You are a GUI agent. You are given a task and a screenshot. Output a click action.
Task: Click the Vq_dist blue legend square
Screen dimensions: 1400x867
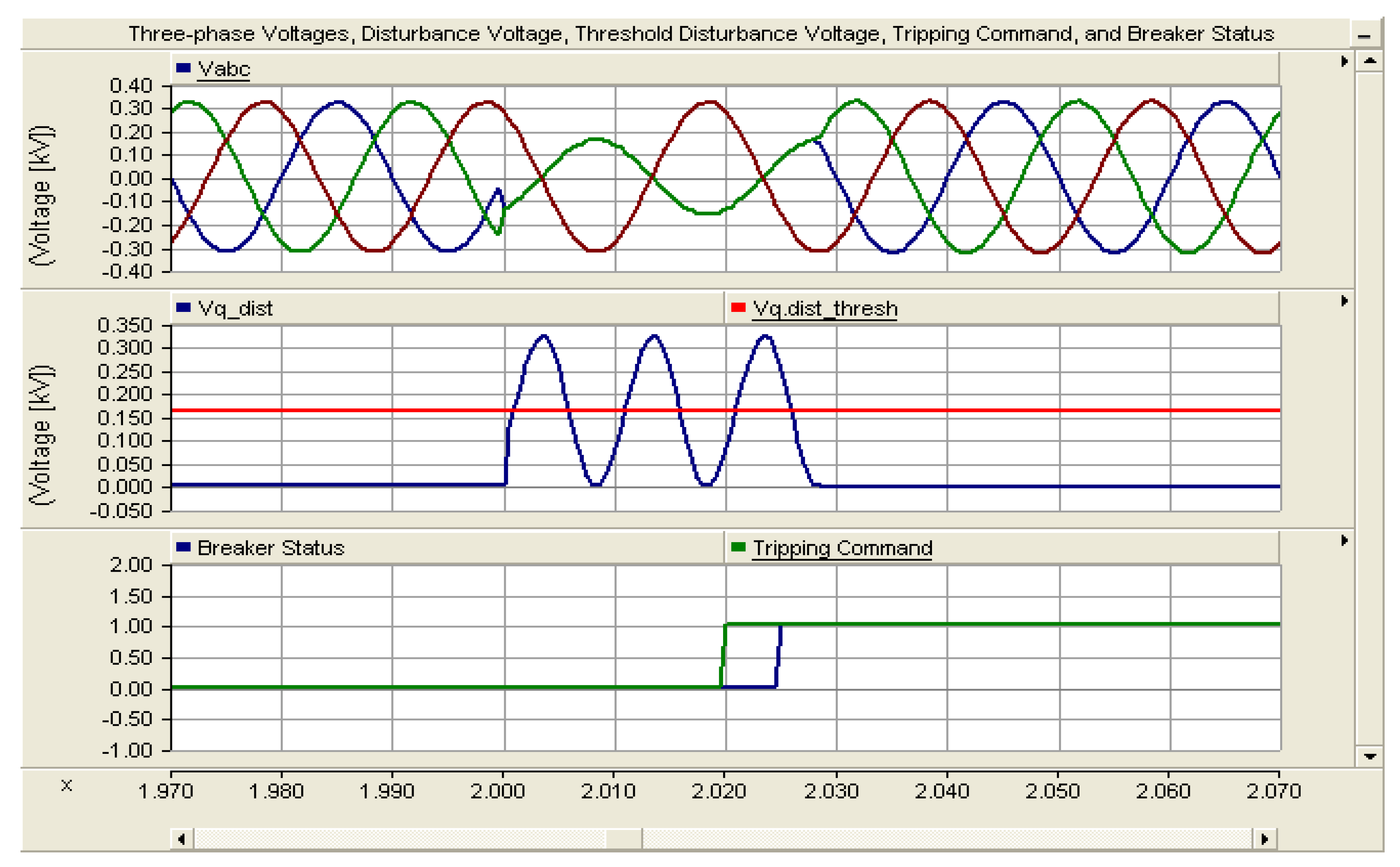coord(183,308)
